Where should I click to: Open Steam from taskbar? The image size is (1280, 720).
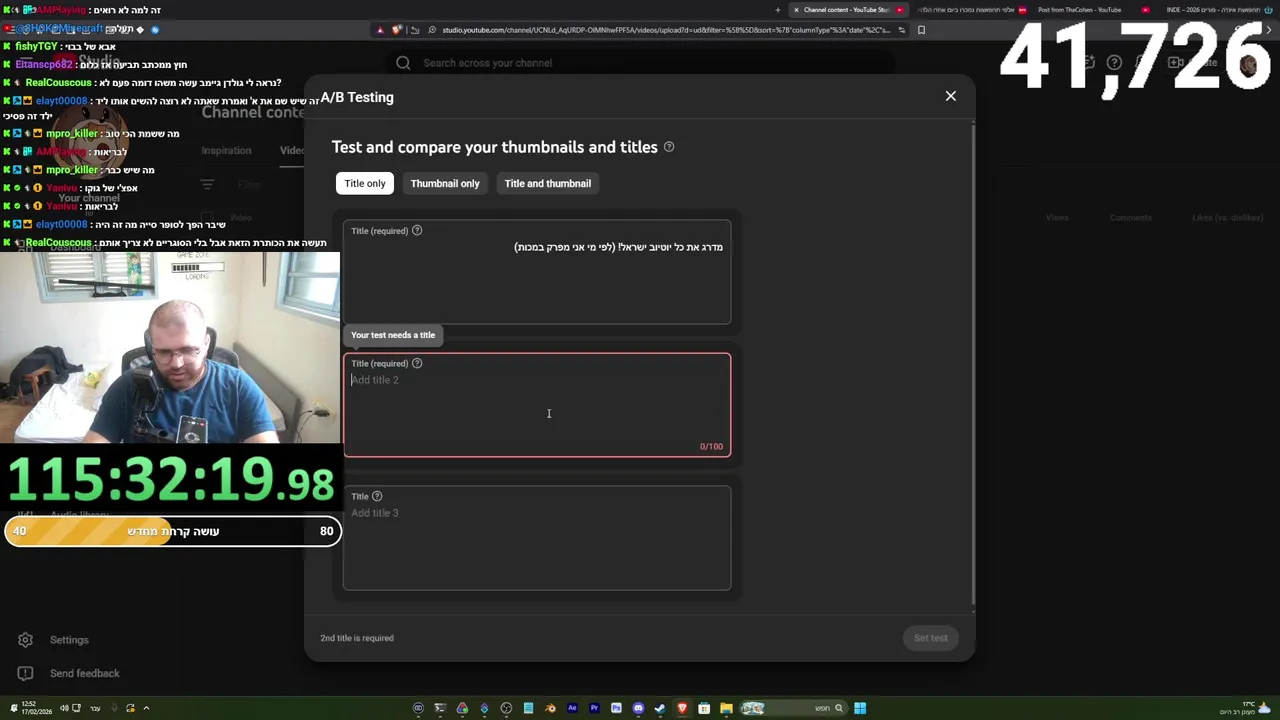tap(660, 708)
